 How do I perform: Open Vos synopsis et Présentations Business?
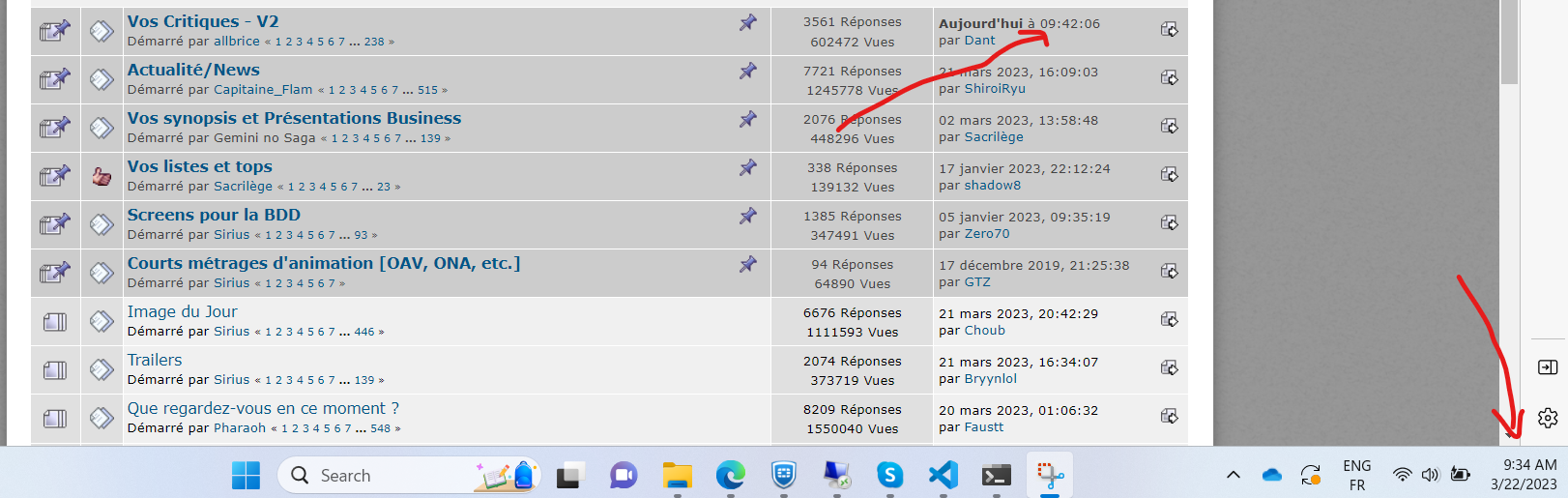click(x=295, y=118)
